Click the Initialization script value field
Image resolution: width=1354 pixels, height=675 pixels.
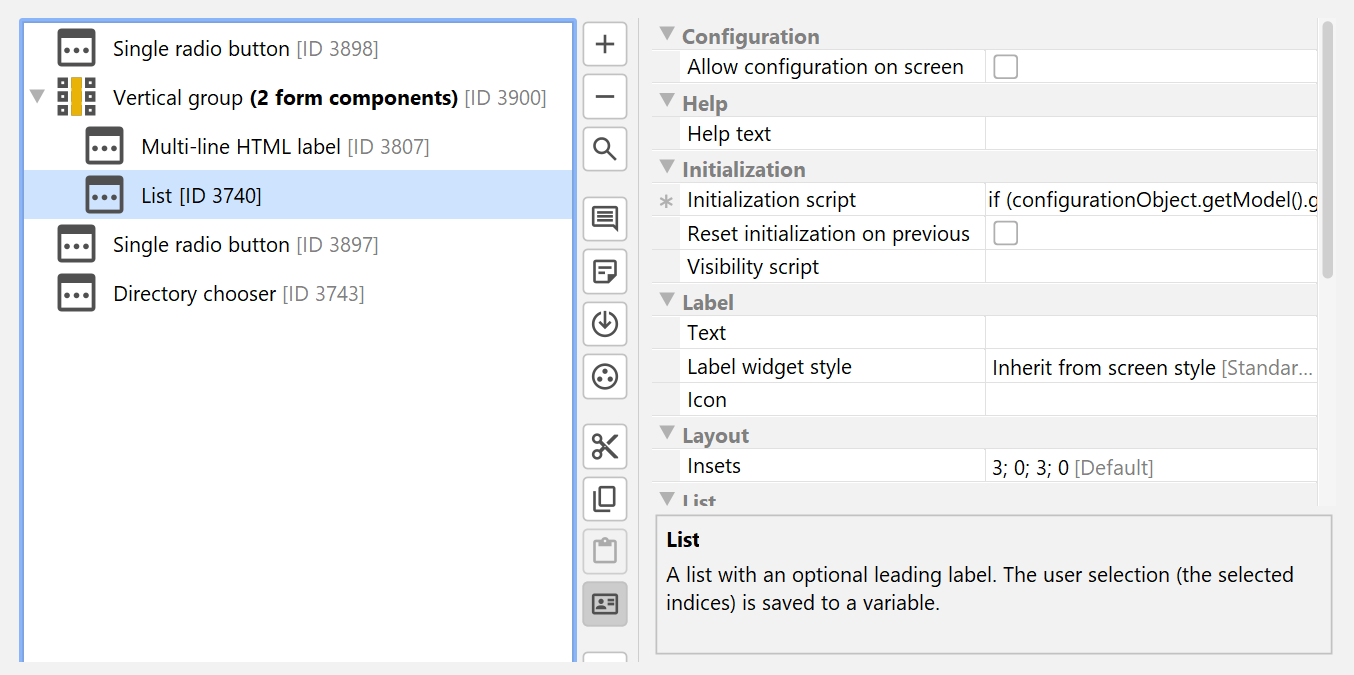pyautogui.click(x=1150, y=200)
